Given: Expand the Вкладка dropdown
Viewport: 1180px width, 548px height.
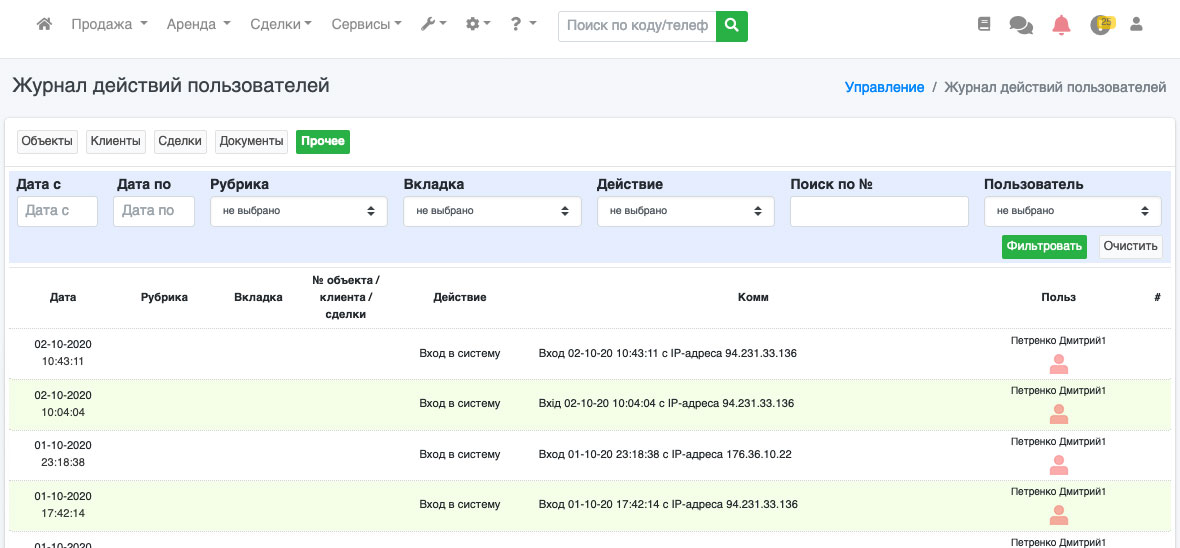Looking at the screenshot, I should (492, 211).
